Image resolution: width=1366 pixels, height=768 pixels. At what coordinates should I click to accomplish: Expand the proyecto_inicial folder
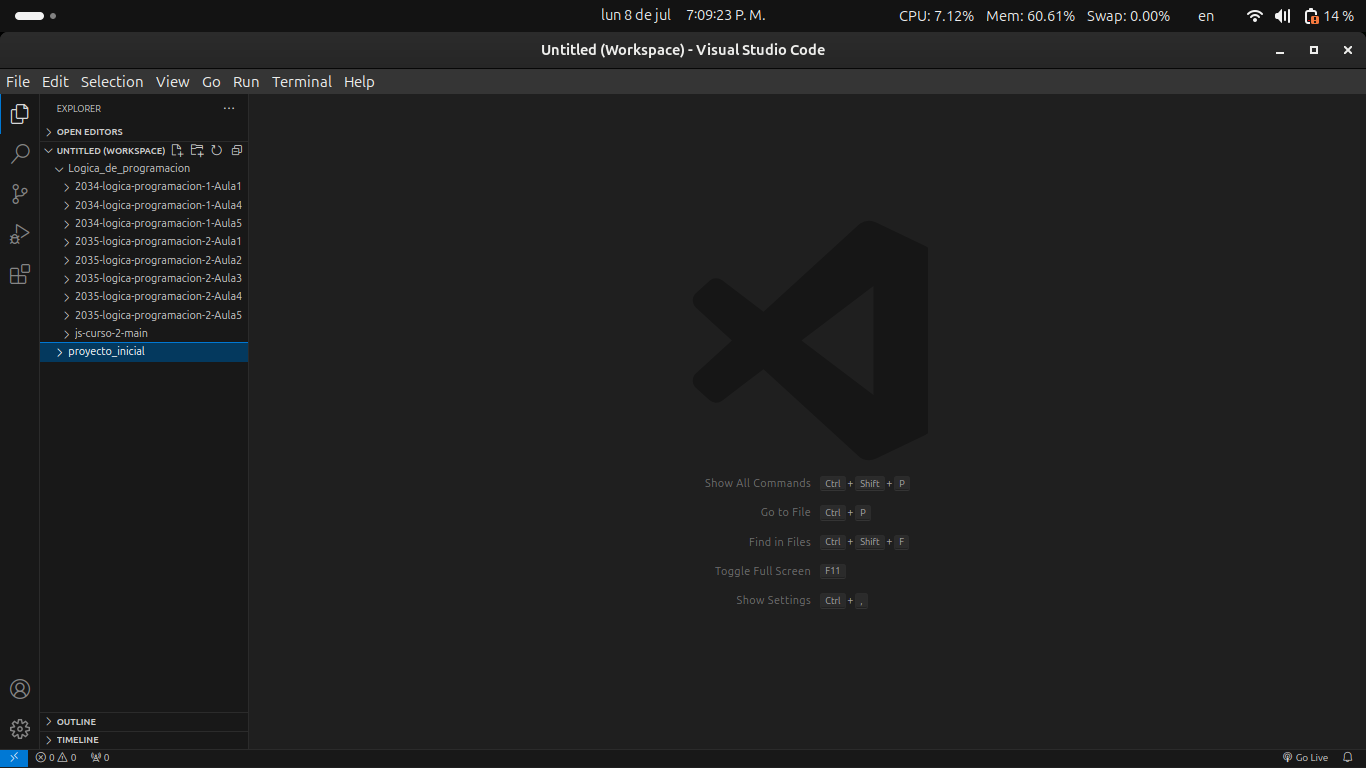(x=144, y=352)
